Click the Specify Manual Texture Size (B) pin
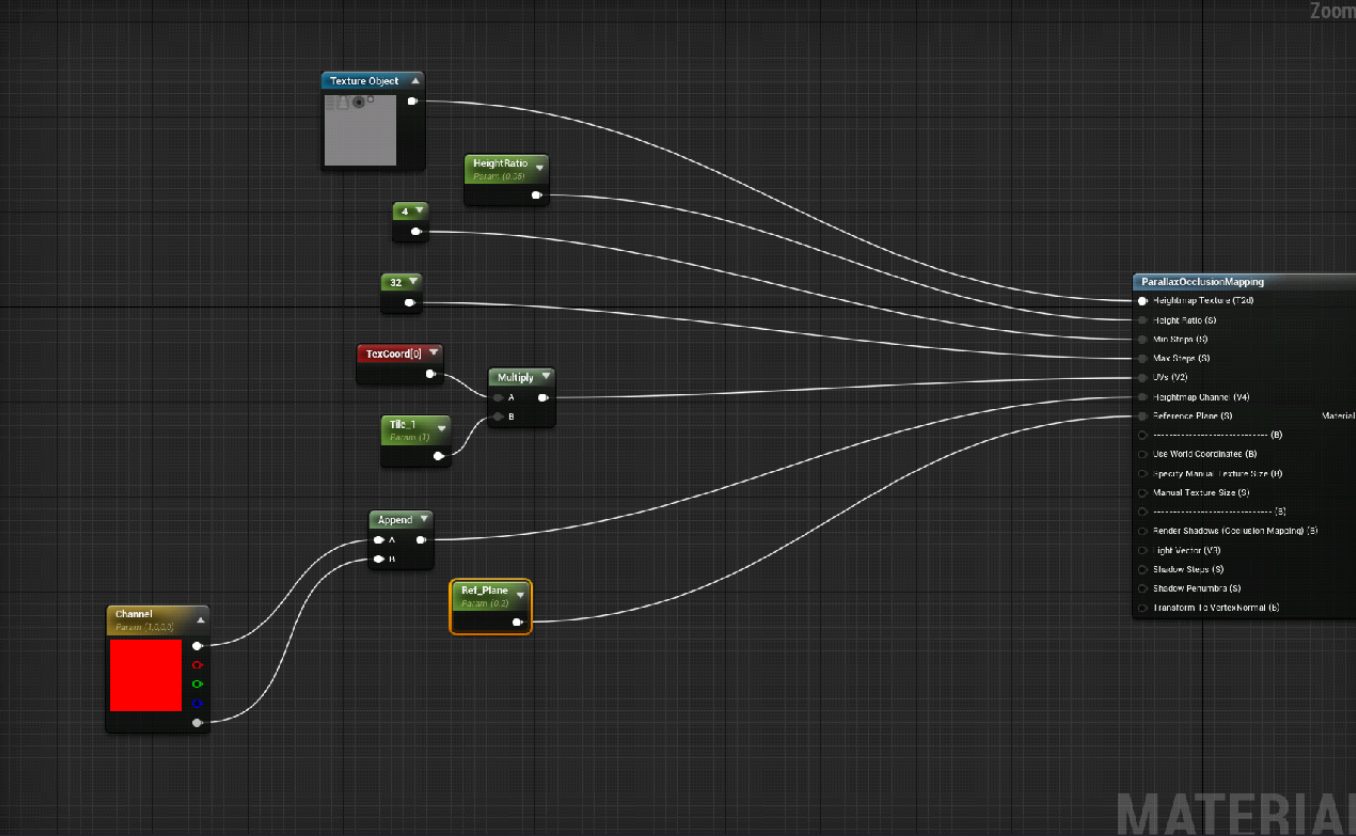Image resolution: width=1356 pixels, height=836 pixels. pos(1142,474)
